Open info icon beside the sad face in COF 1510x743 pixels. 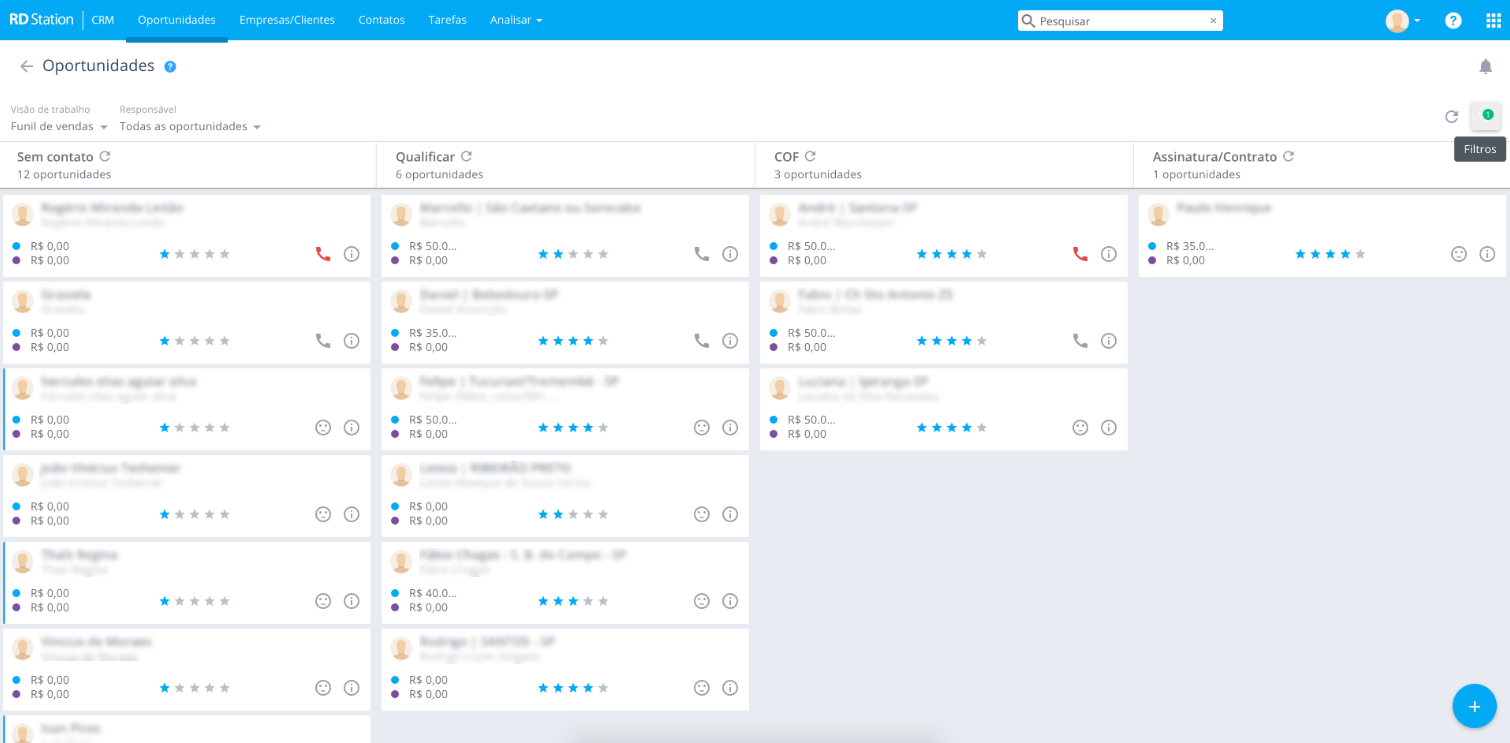pos(1108,427)
